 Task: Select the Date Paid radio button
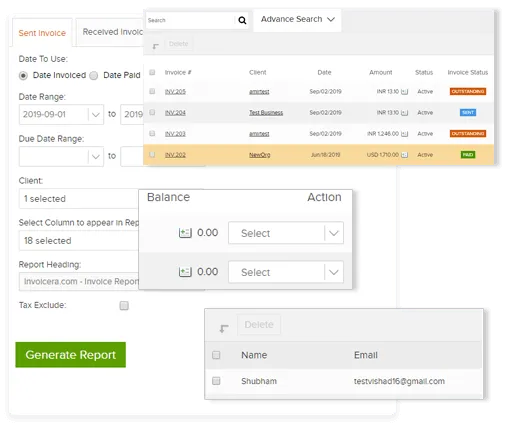94,75
